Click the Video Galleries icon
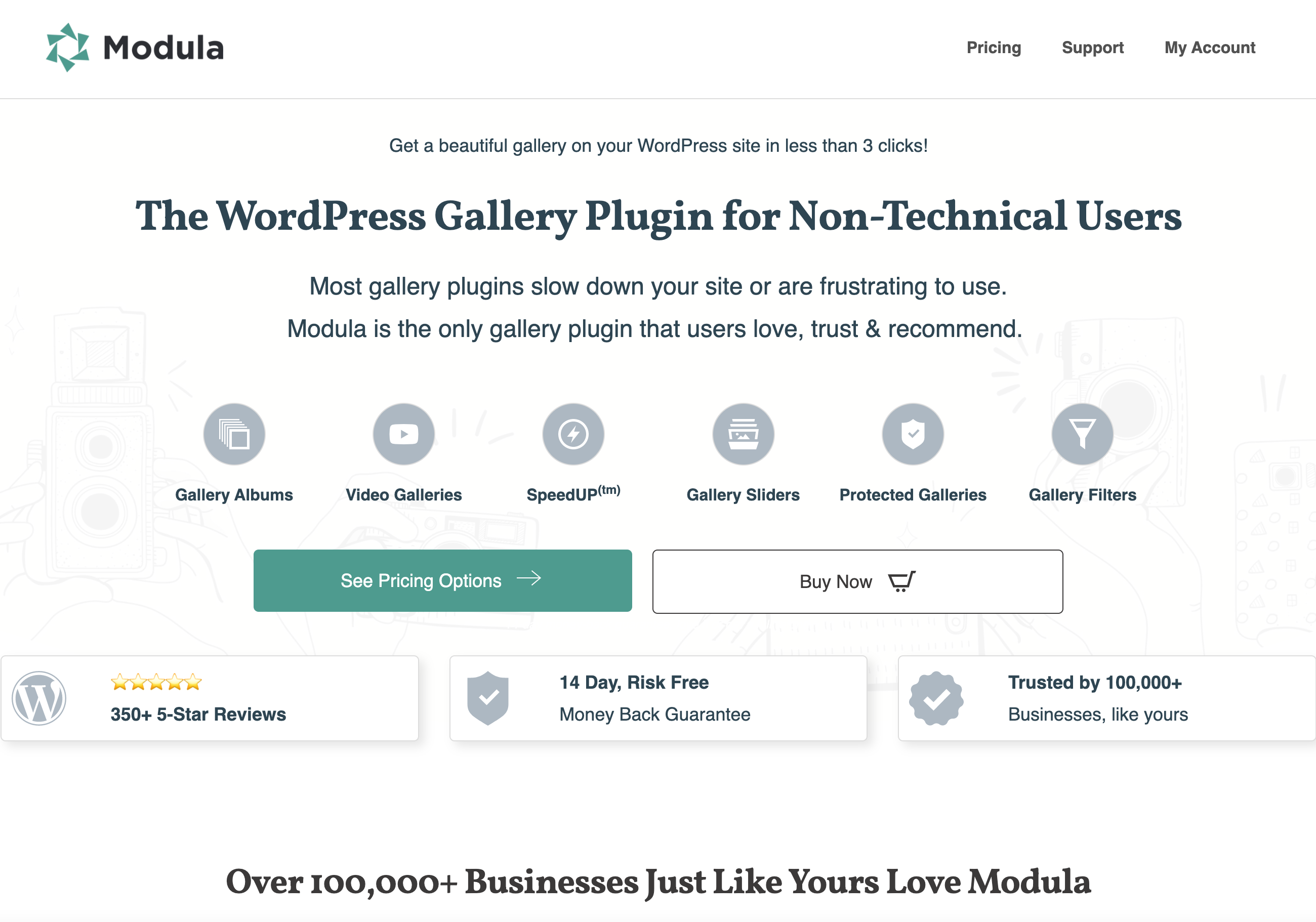Viewport: 1316px width, 922px height. (404, 433)
